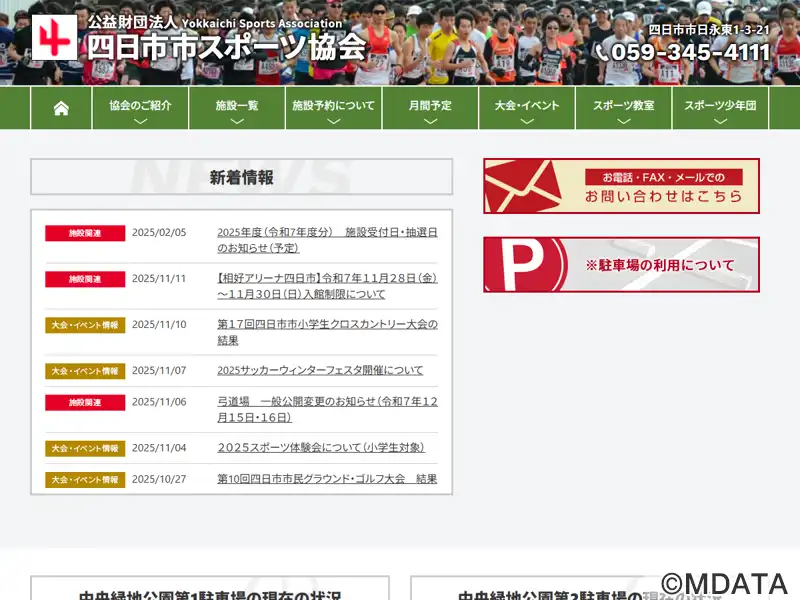Viewport: 800px width, 600px height.
Task: Click the P parking icon on banner
Action: tap(524, 264)
